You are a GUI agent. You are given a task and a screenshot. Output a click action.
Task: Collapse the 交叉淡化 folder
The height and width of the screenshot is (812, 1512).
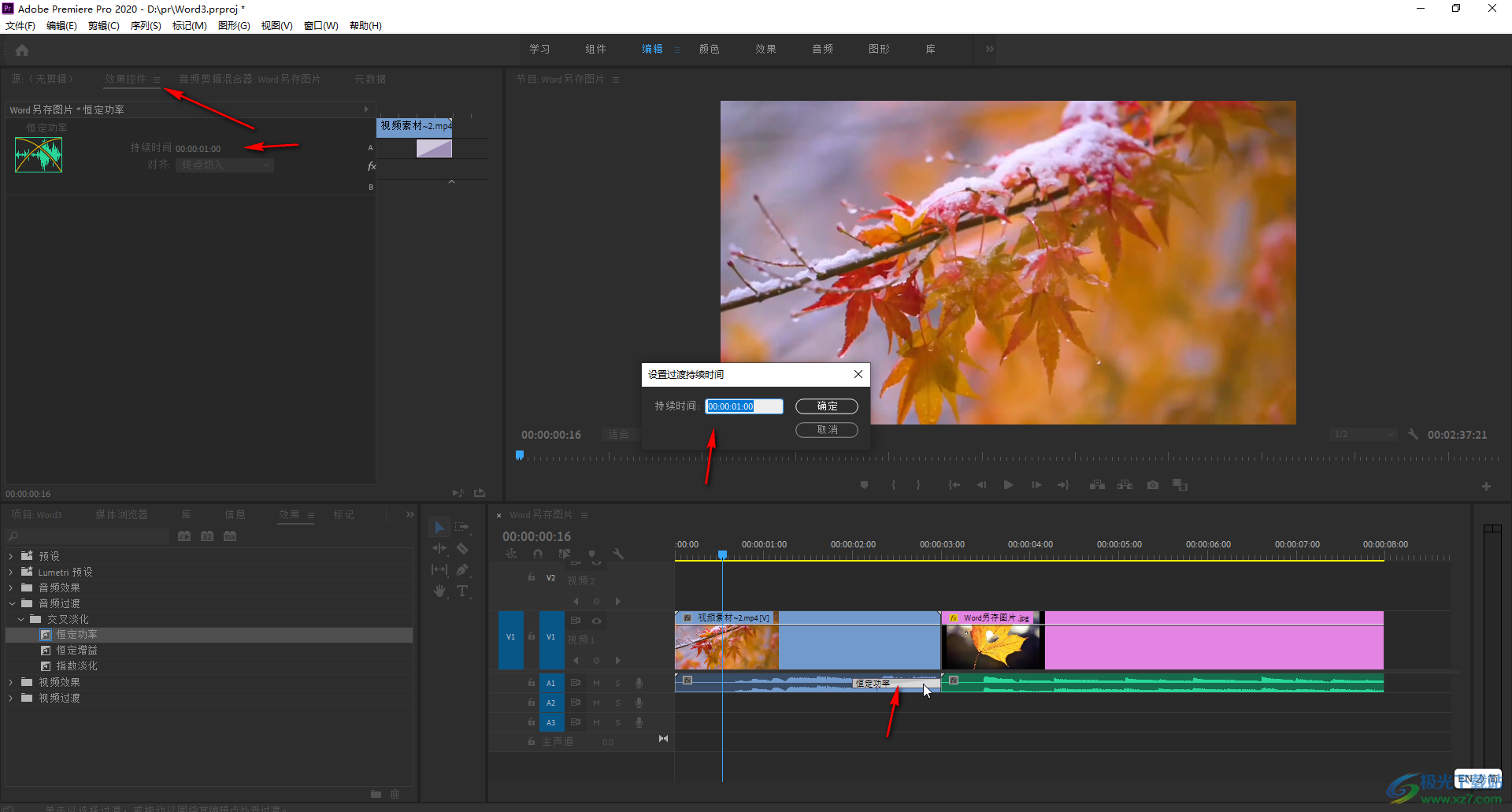(x=20, y=619)
